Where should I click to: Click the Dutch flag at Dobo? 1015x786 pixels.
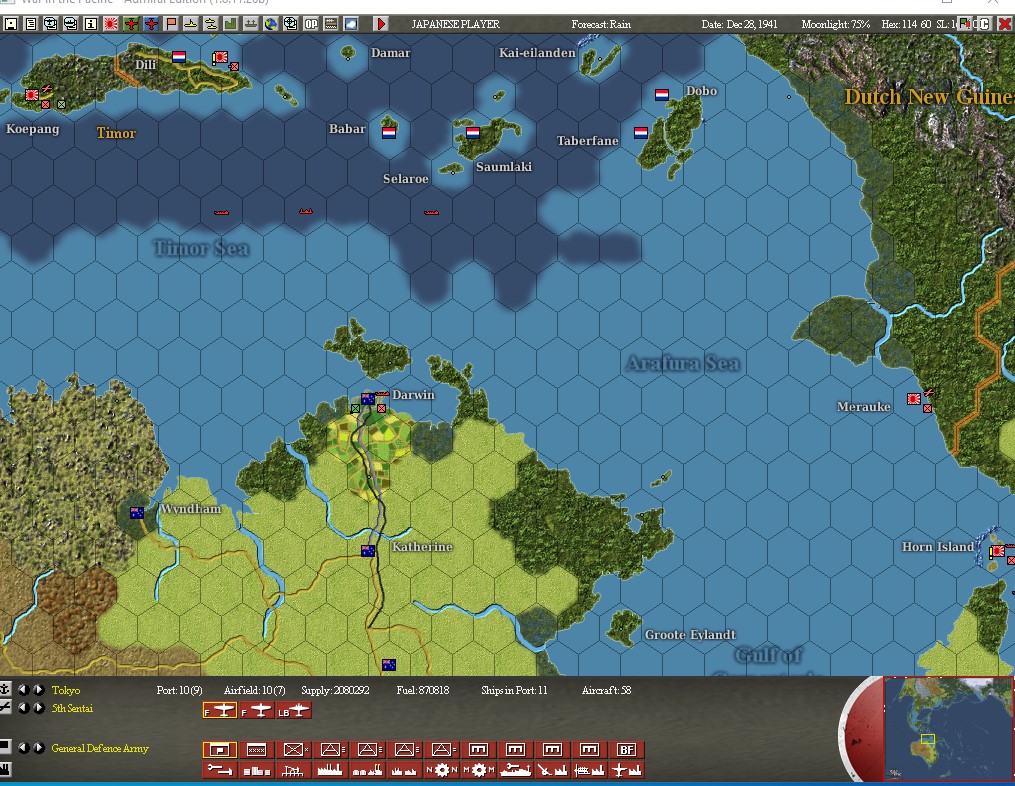pos(662,95)
